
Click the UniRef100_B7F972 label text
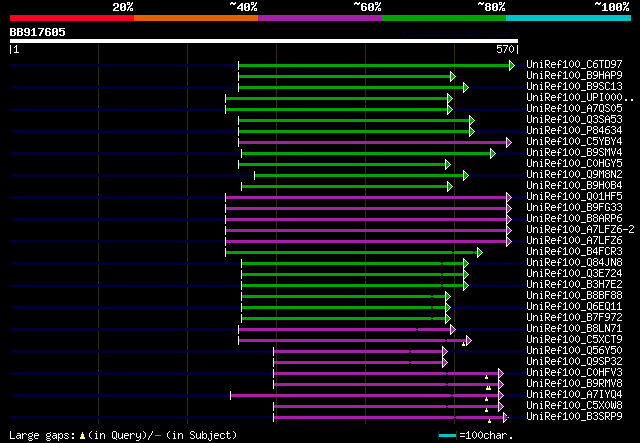[574, 318]
